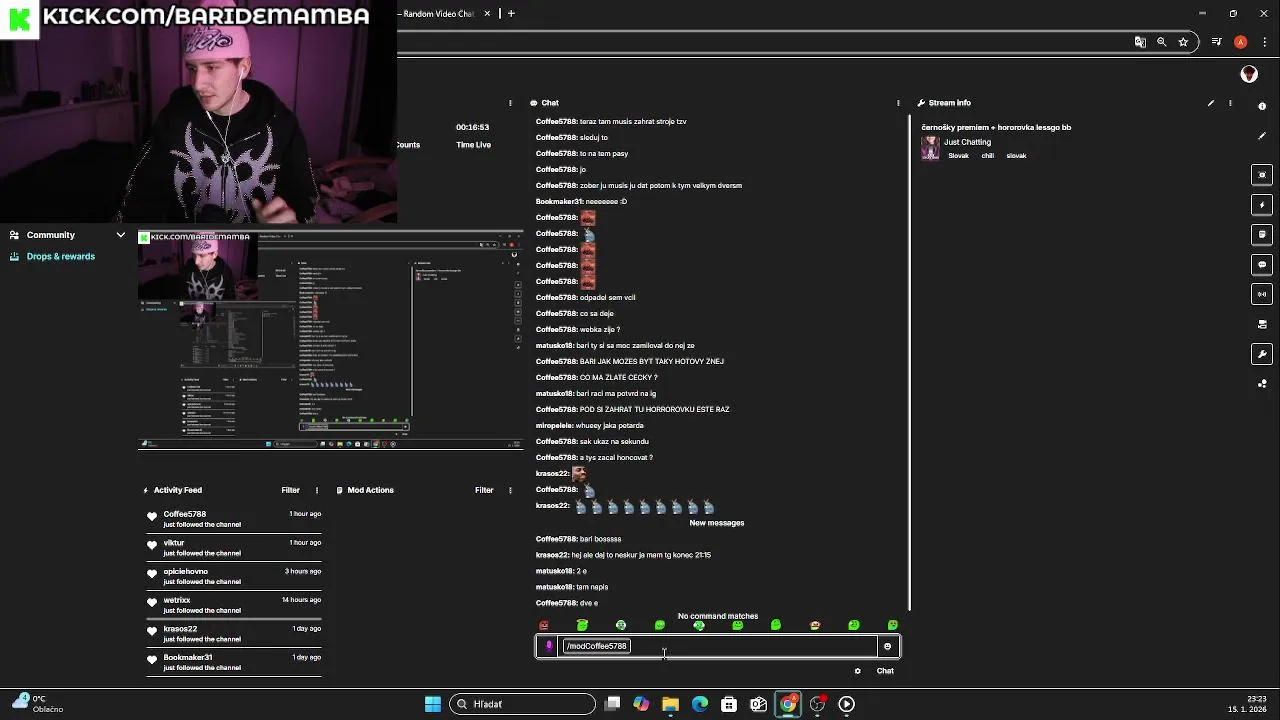Image resolution: width=1280 pixels, height=720 pixels.
Task: Click the server hosts icon in sidebar
Action: point(1262,325)
